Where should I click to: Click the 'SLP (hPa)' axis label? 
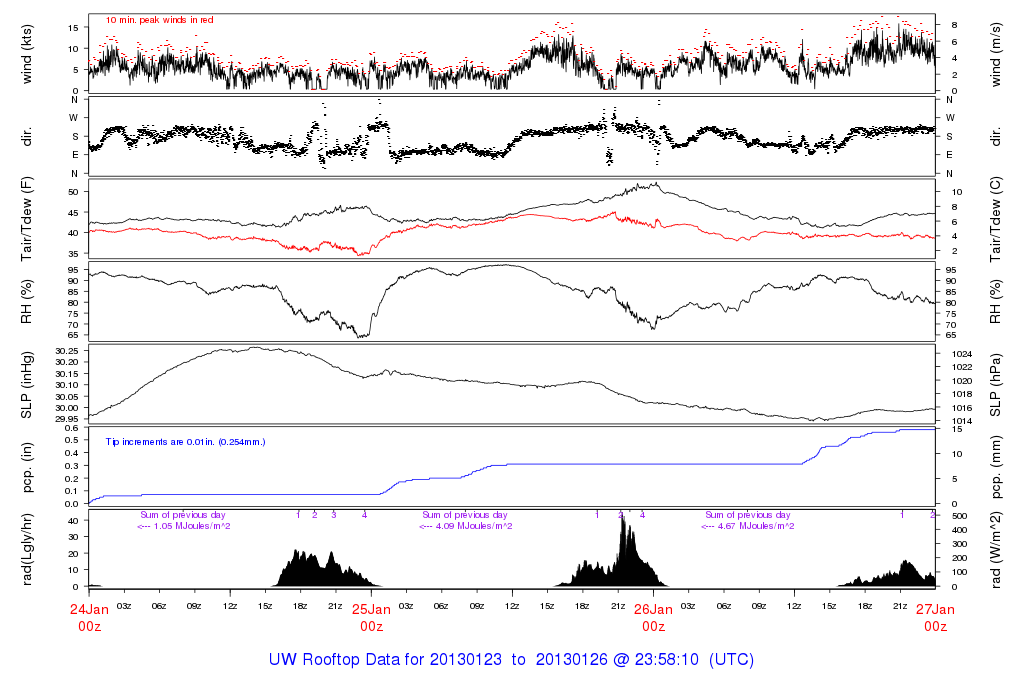coord(996,386)
